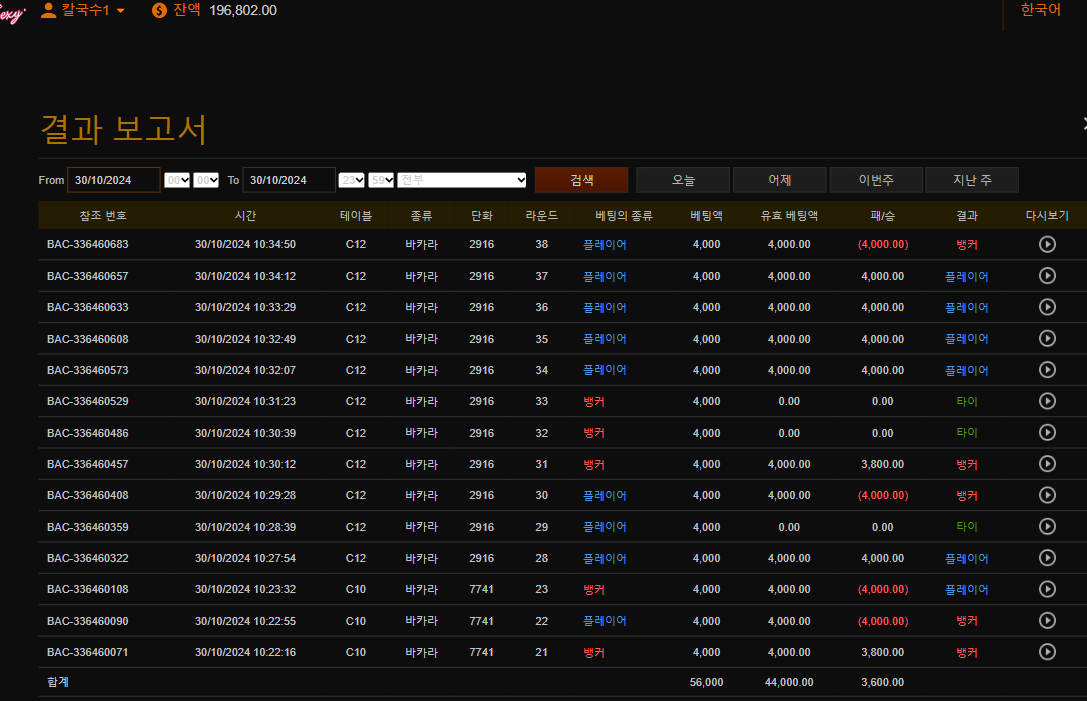Open the From hour dropdown
This screenshot has height=701, width=1087.
pos(177,180)
